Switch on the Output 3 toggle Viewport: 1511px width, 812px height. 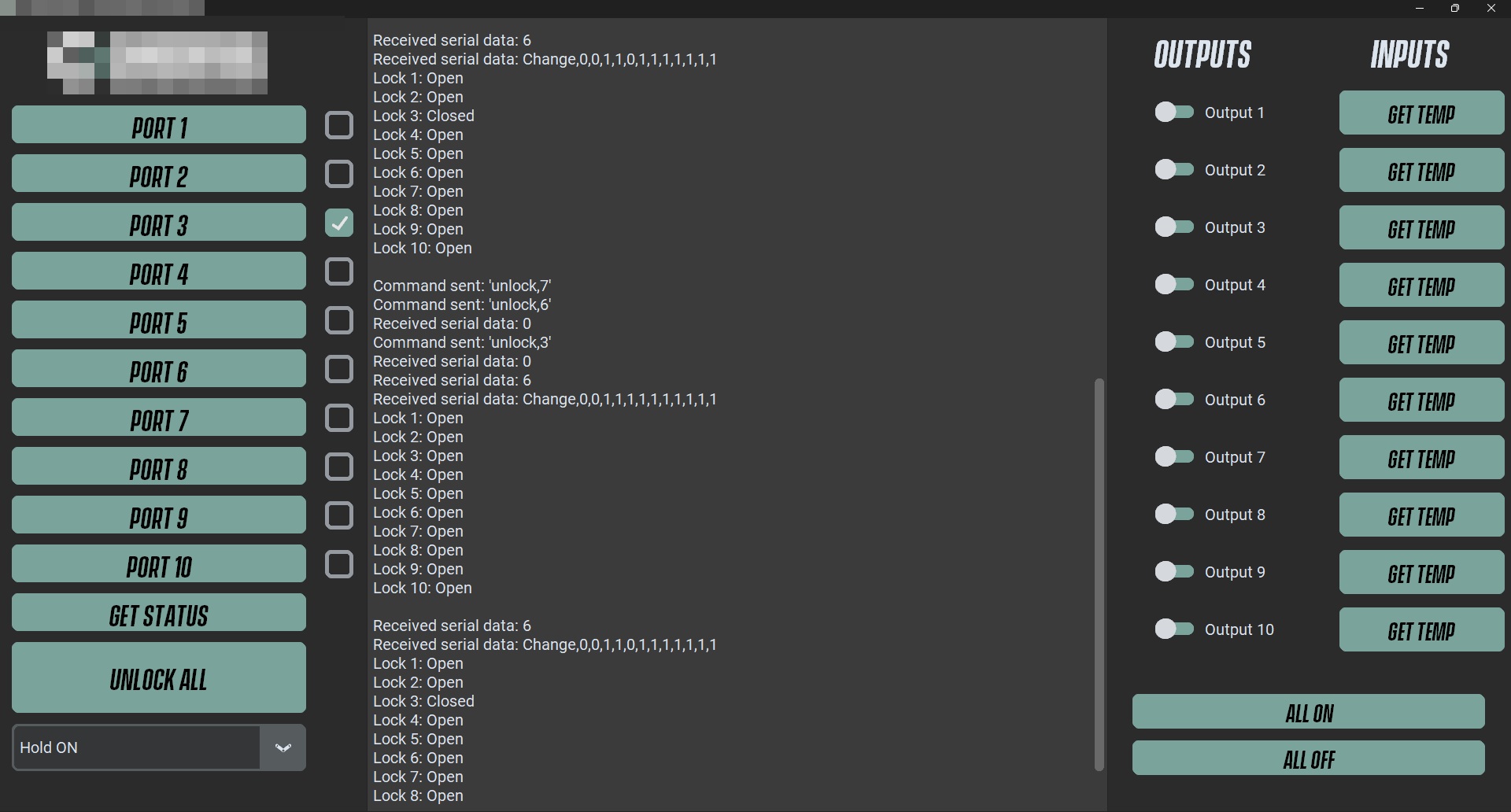[1174, 227]
